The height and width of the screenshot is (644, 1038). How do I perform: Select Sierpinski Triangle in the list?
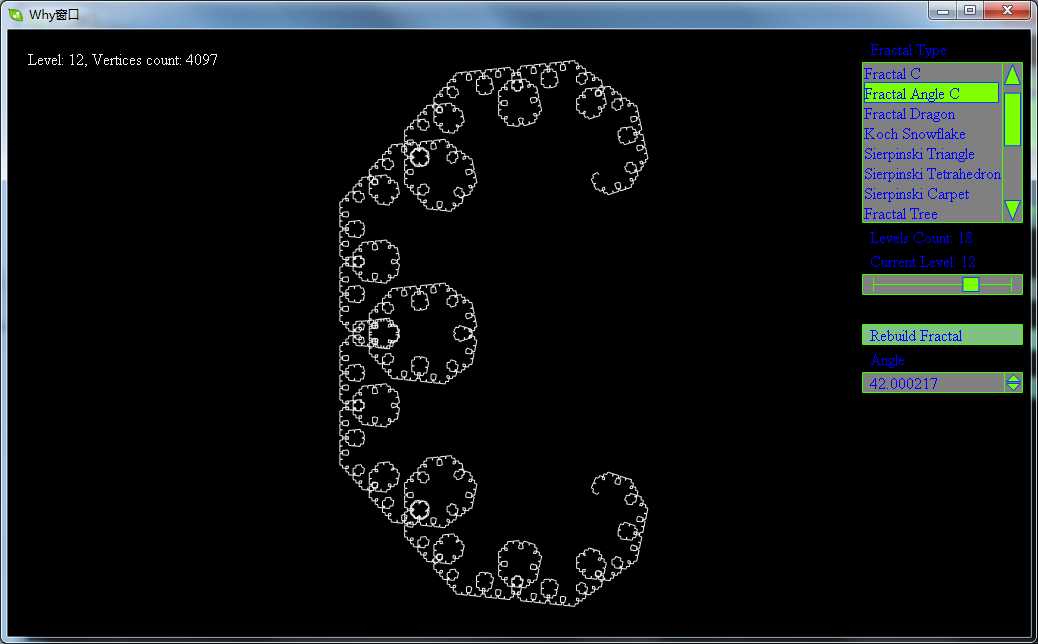coord(931,154)
